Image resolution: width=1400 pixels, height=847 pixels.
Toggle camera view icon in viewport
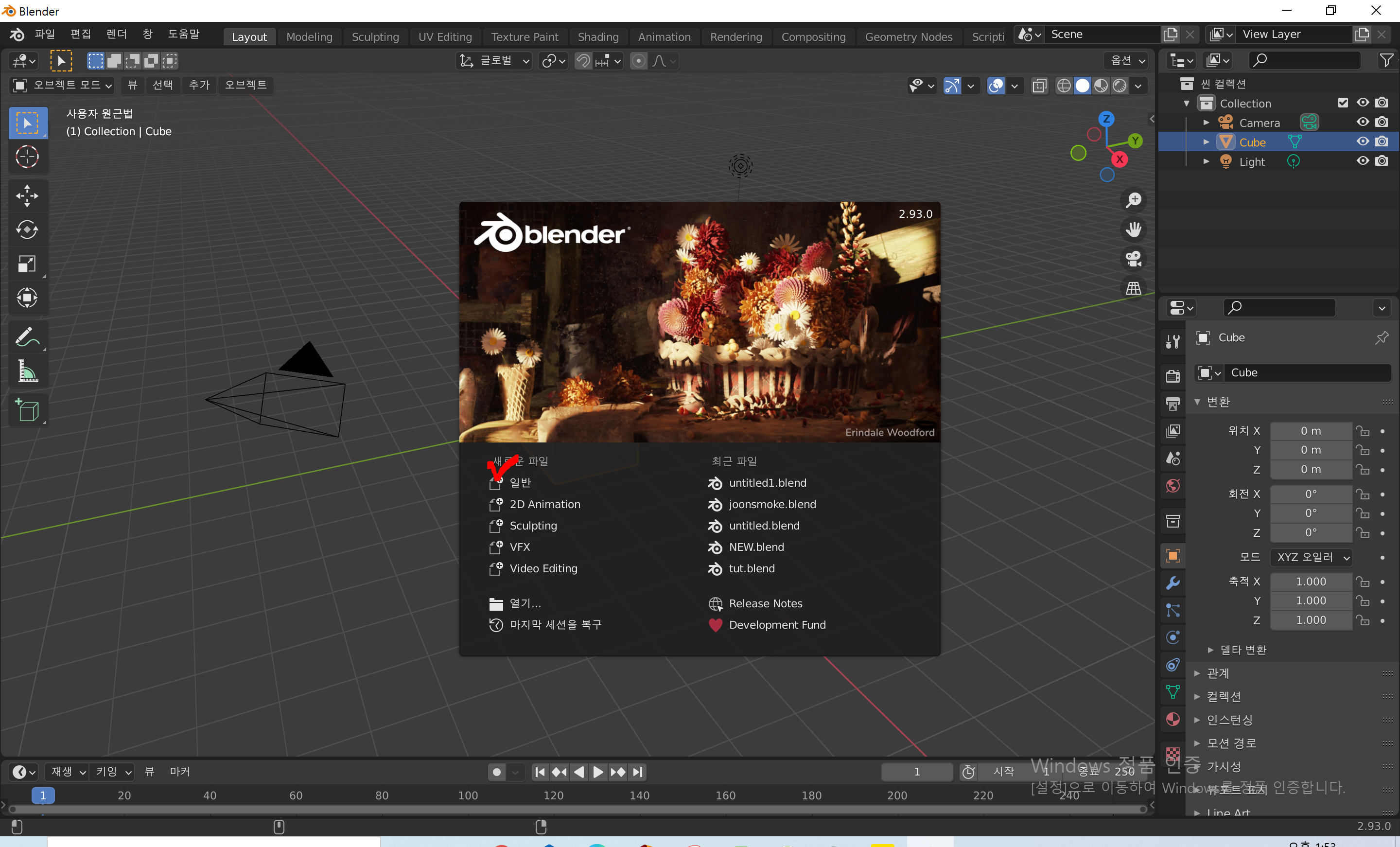click(x=1134, y=259)
